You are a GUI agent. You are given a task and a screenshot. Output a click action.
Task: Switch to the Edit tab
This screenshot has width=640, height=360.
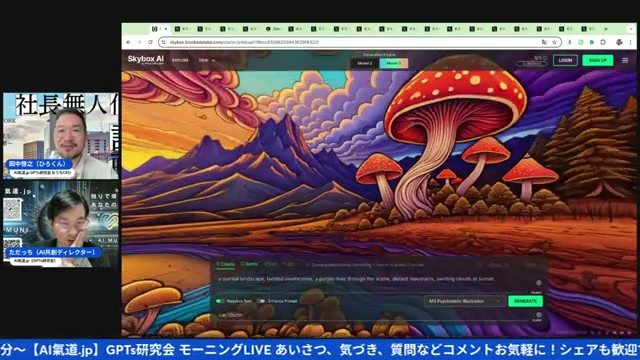point(271,264)
